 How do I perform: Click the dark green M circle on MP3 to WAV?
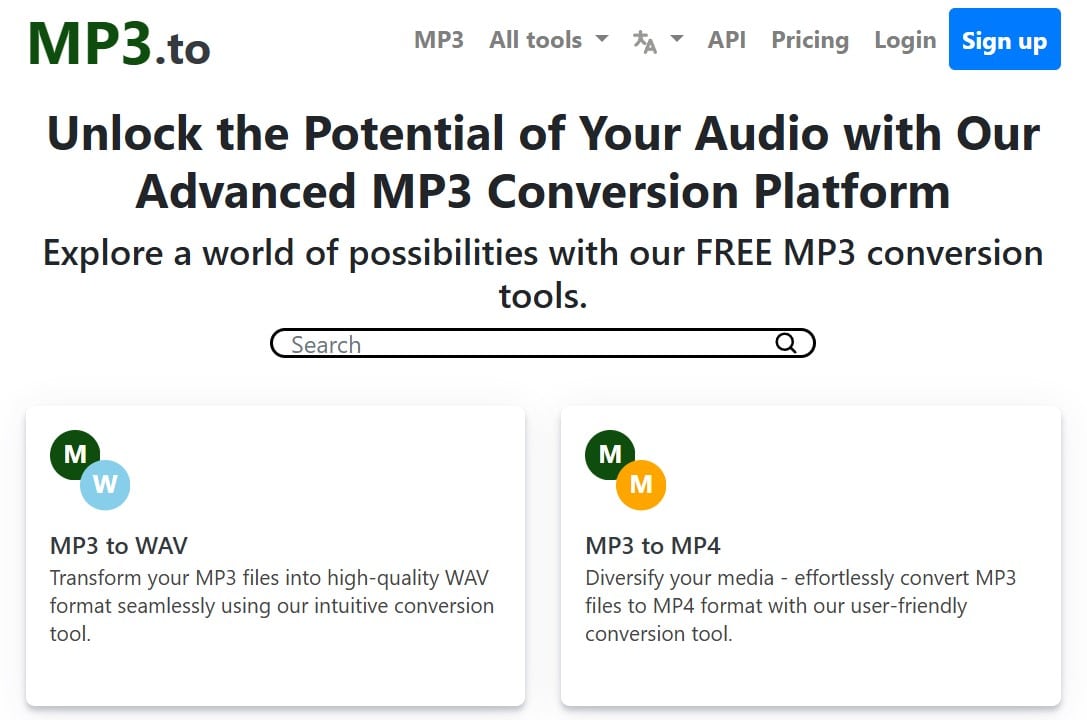click(x=75, y=455)
